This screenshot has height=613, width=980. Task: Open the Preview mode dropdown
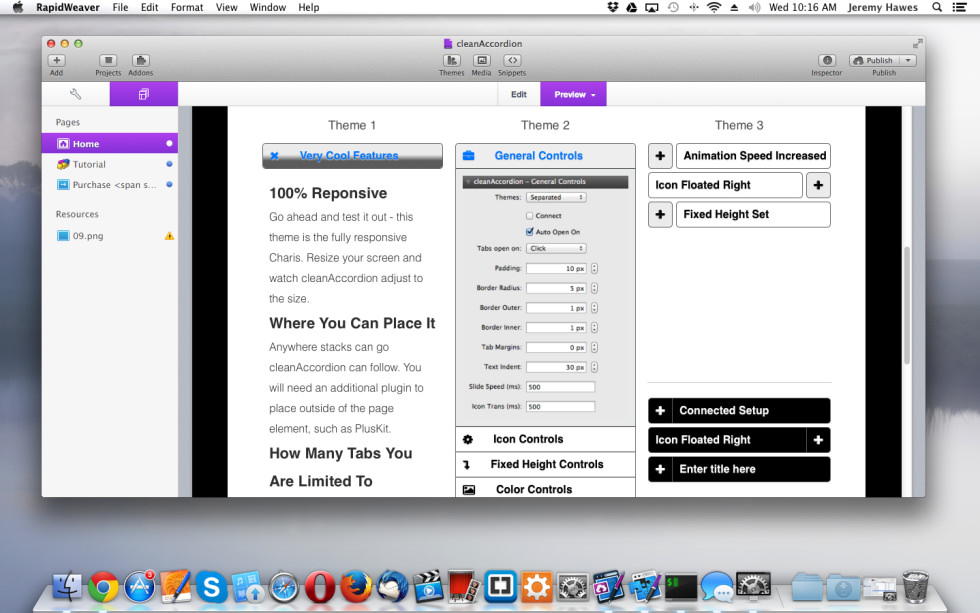pos(574,94)
